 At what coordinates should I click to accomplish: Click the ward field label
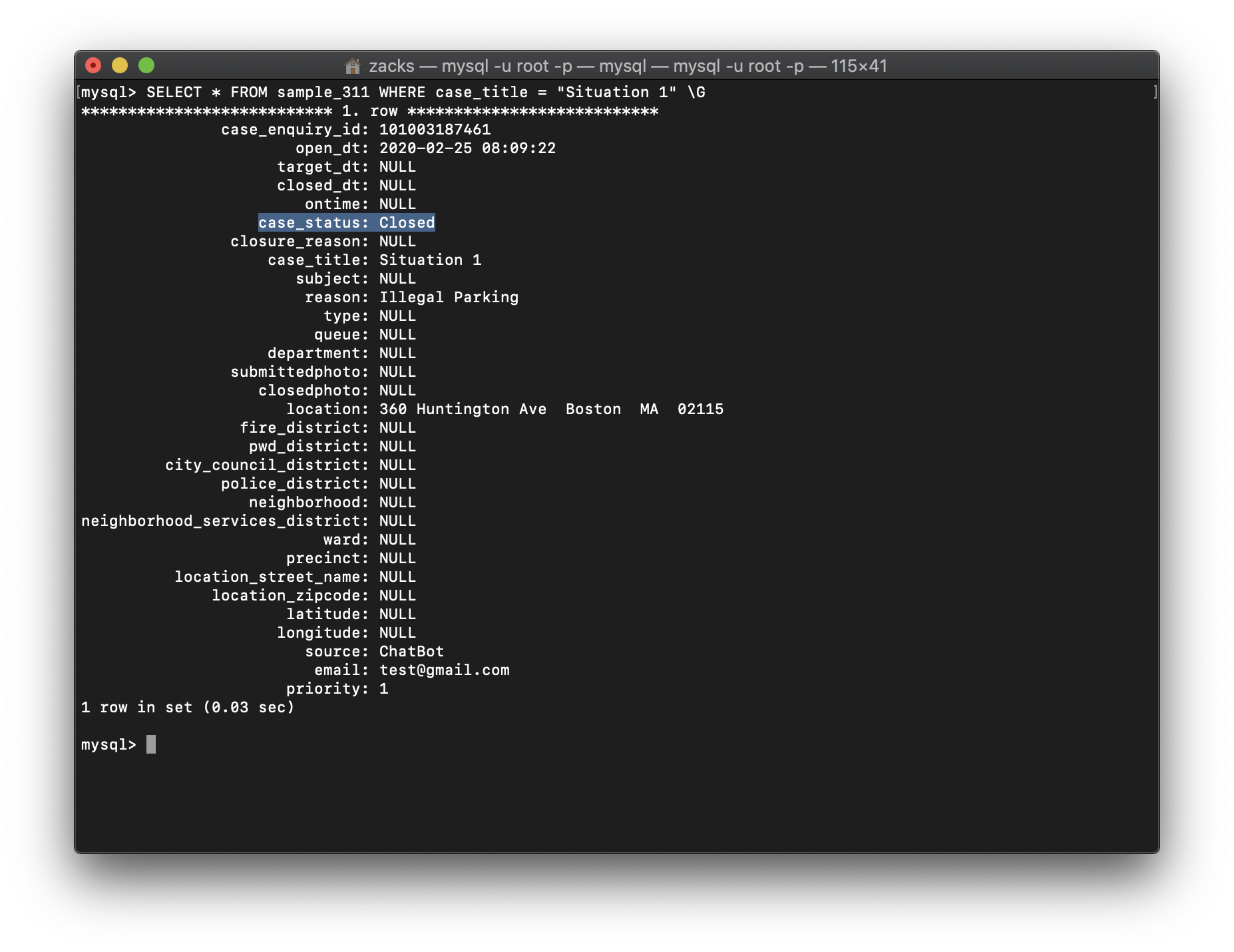(x=346, y=540)
